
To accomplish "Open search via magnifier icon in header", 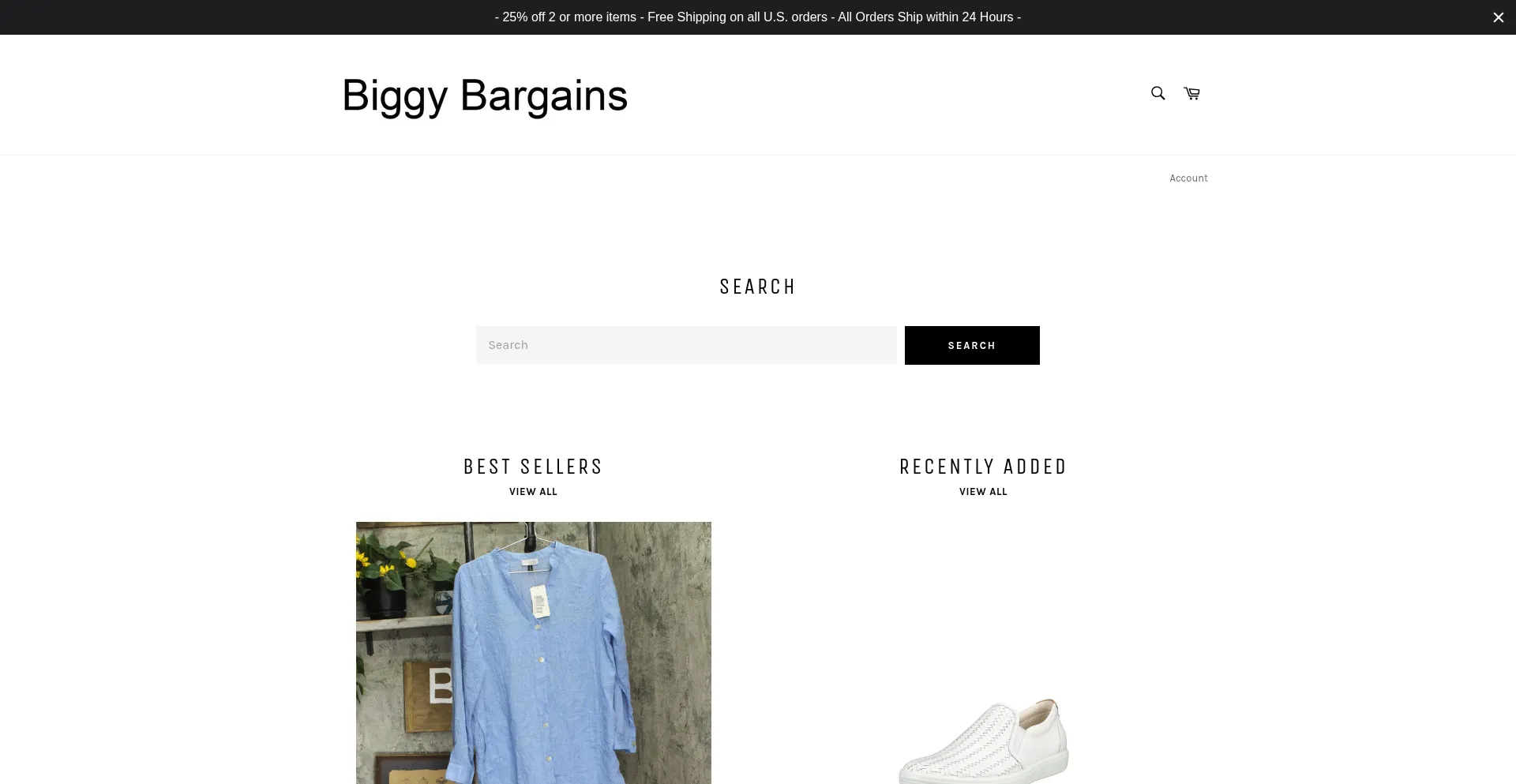I will (x=1158, y=93).
